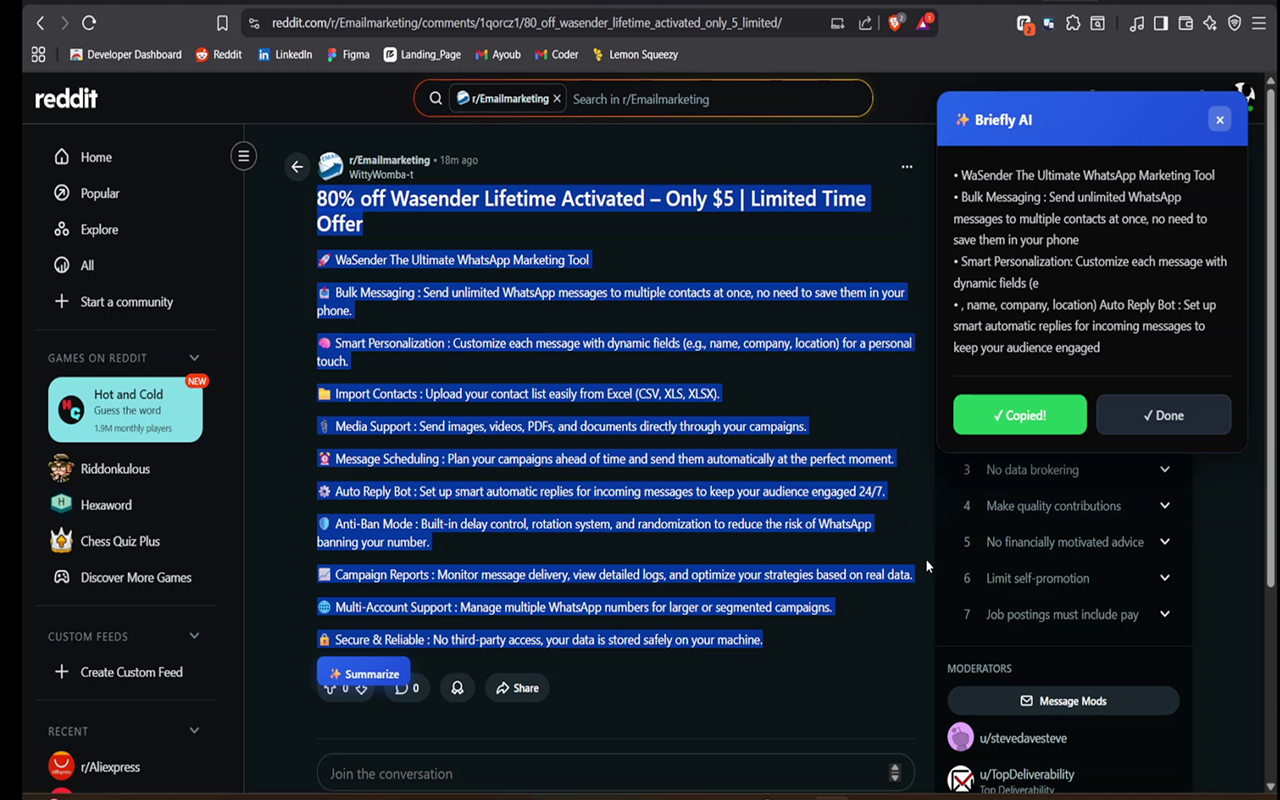Collapse Games on Reddit section

pyautogui.click(x=194, y=358)
